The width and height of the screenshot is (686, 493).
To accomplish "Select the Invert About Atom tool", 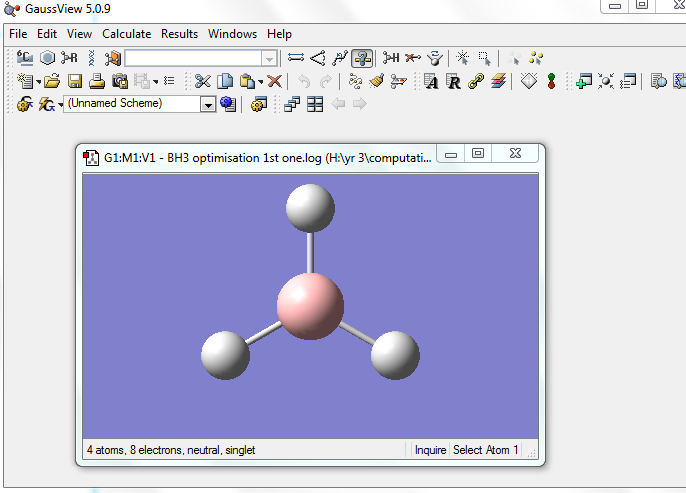I will tap(435, 58).
